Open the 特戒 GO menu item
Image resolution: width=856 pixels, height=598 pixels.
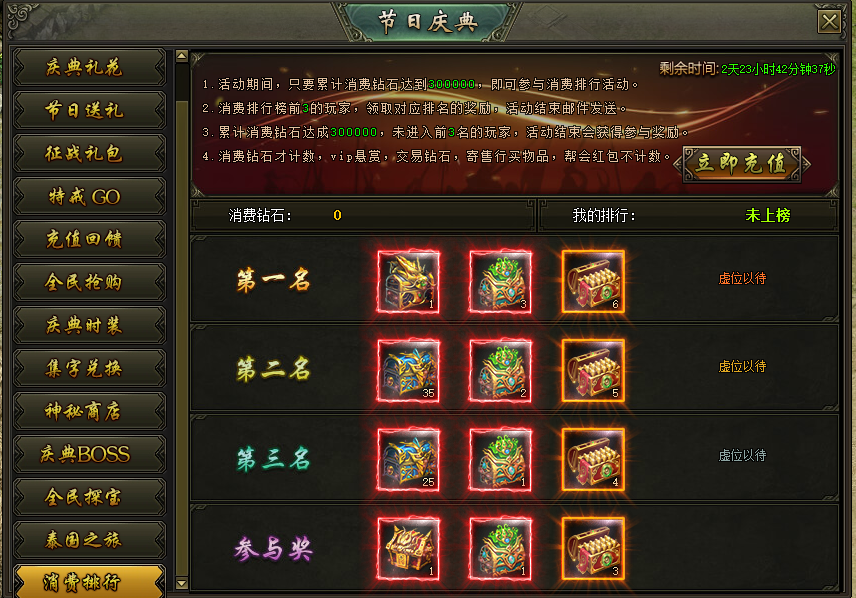pyautogui.click(x=89, y=196)
